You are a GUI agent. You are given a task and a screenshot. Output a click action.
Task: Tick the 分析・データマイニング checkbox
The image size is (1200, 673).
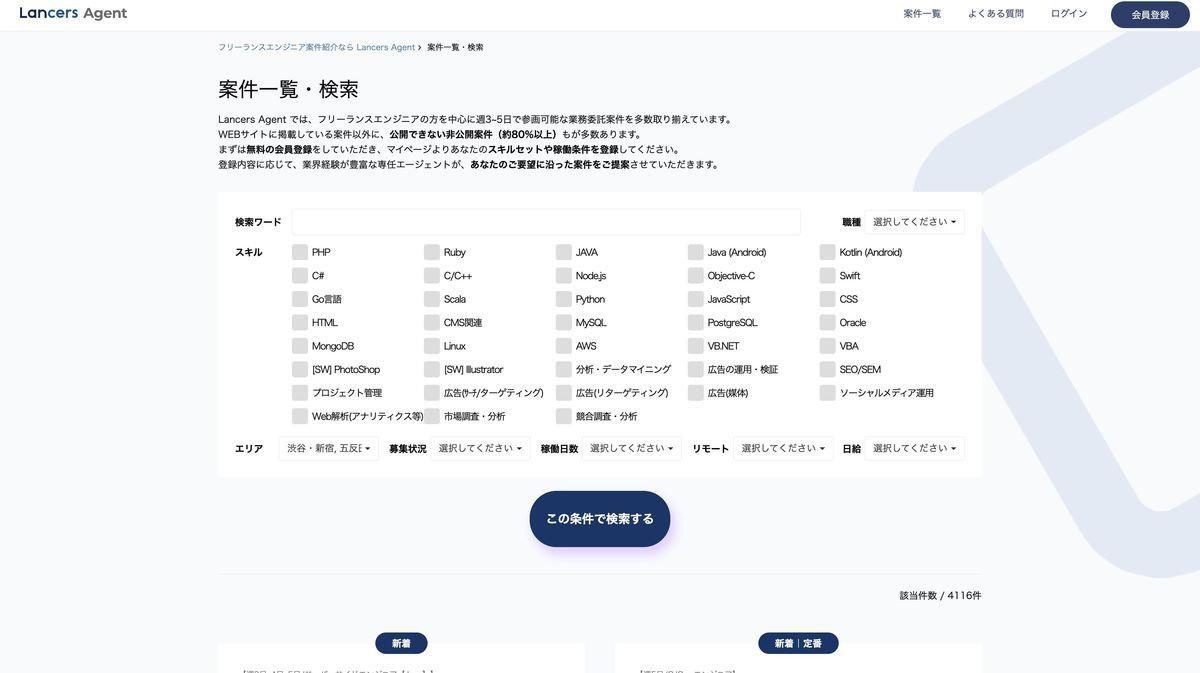[564, 370]
